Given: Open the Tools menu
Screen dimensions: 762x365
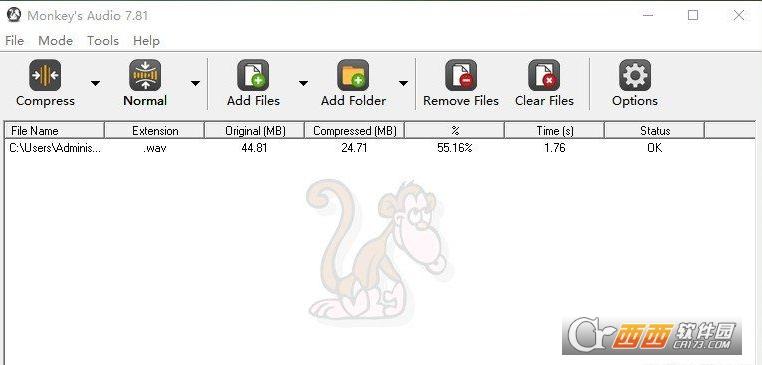Looking at the screenshot, I should pyautogui.click(x=103, y=41).
